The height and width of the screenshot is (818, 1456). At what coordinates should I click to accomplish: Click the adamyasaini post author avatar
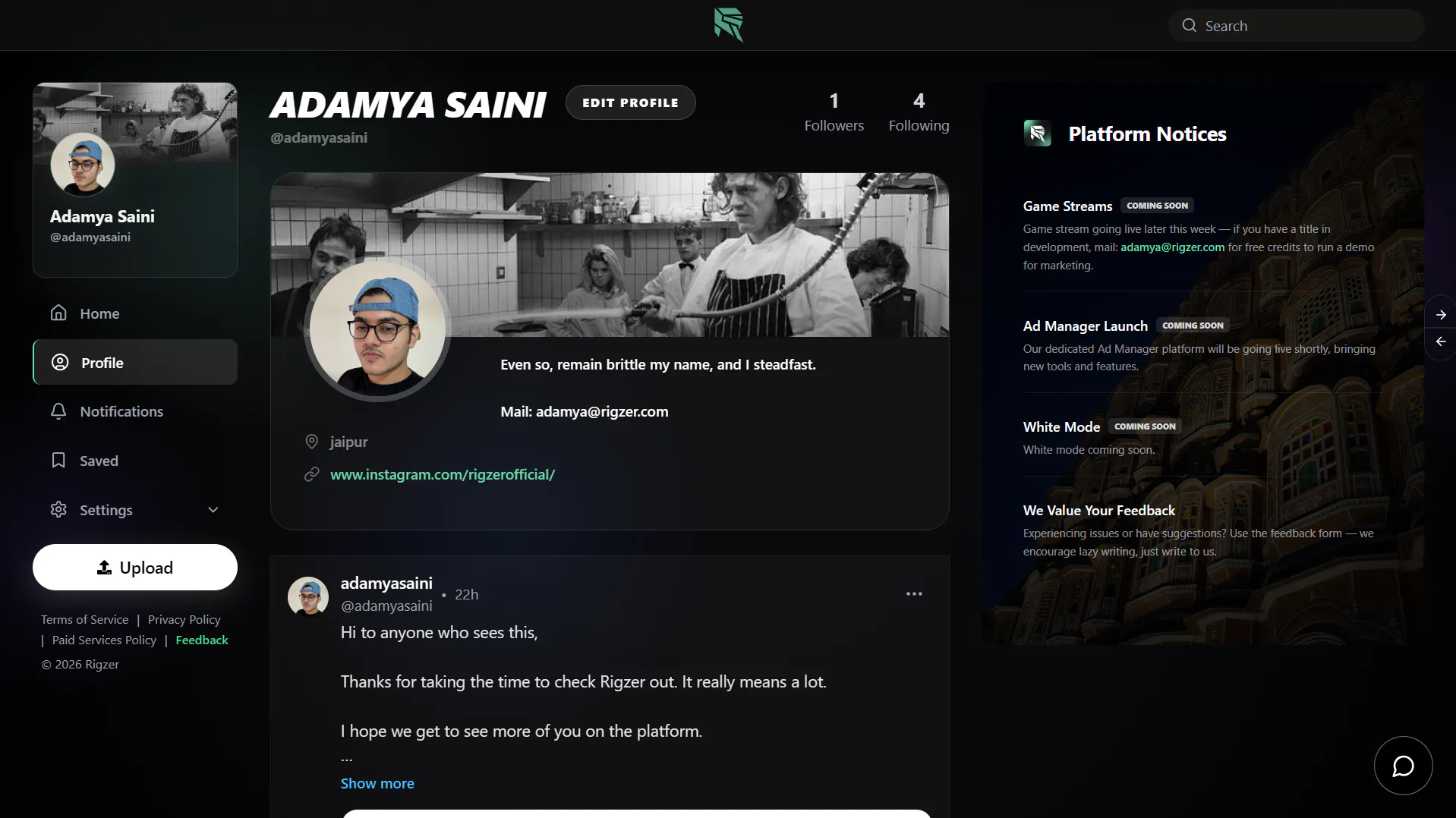307,596
